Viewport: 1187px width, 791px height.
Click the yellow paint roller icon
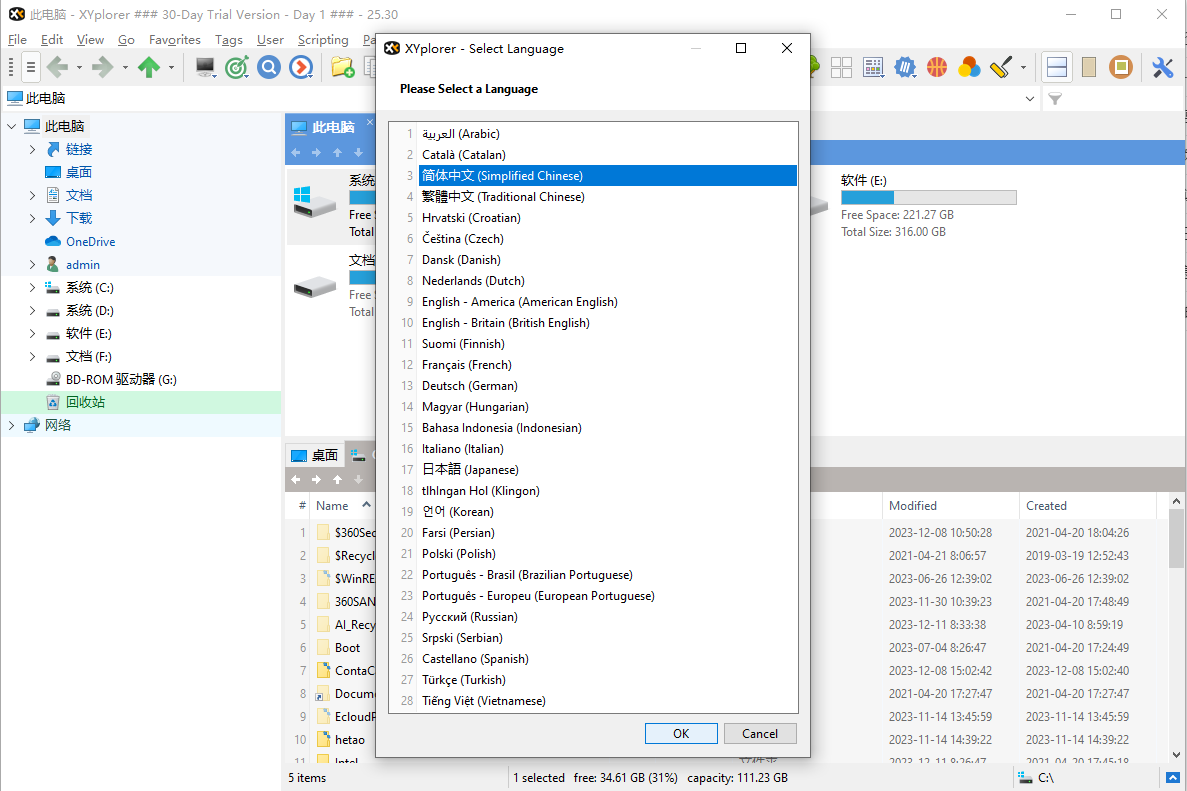tap(1001, 67)
